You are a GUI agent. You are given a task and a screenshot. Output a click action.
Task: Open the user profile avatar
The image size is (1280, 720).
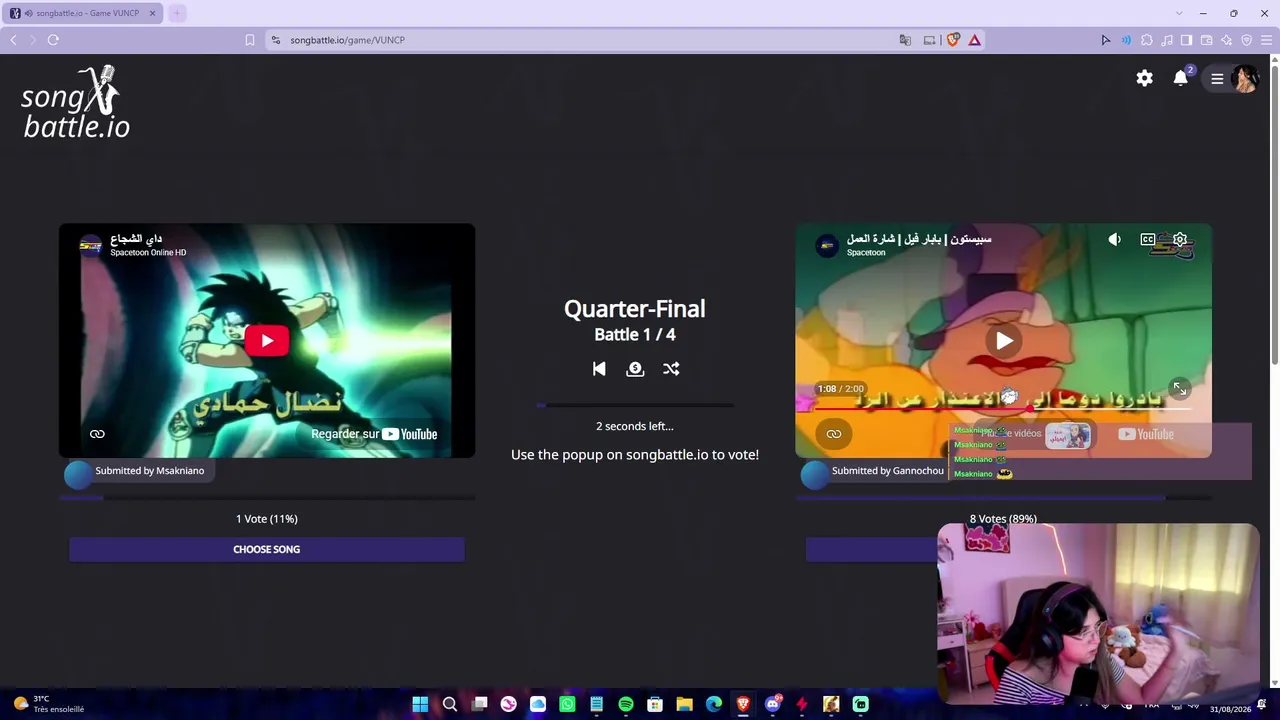(x=1245, y=78)
